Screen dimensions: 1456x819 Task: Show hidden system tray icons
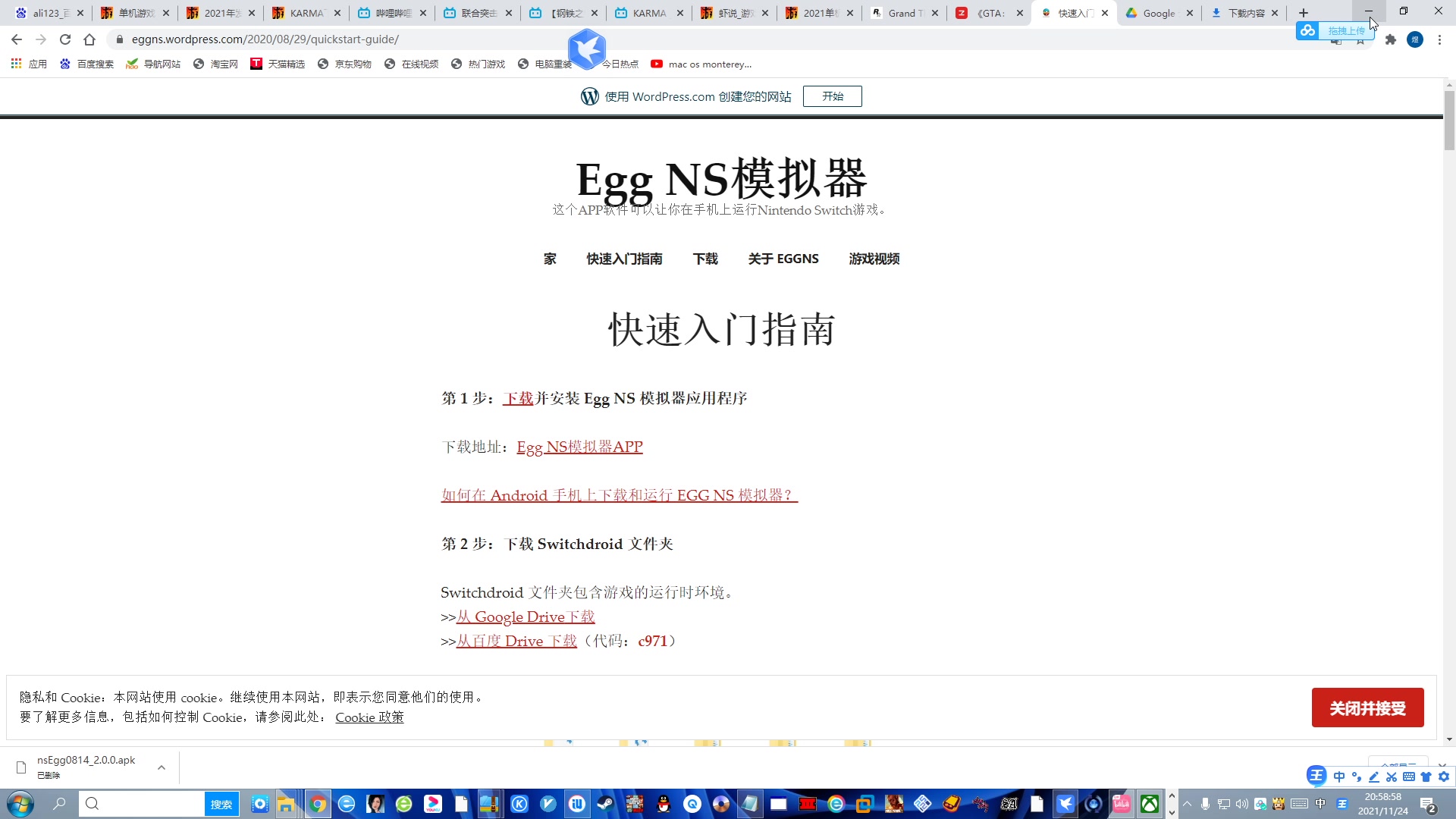click(x=1187, y=804)
